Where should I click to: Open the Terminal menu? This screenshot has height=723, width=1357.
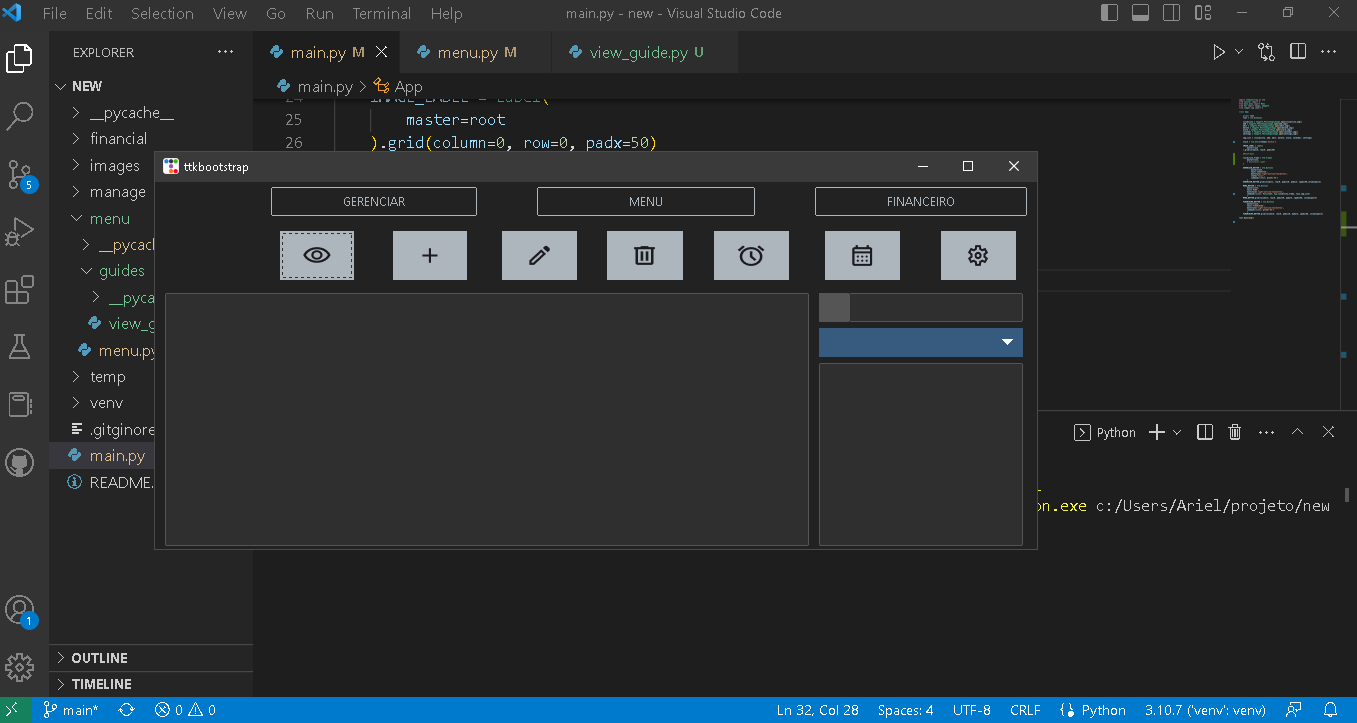(x=381, y=13)
